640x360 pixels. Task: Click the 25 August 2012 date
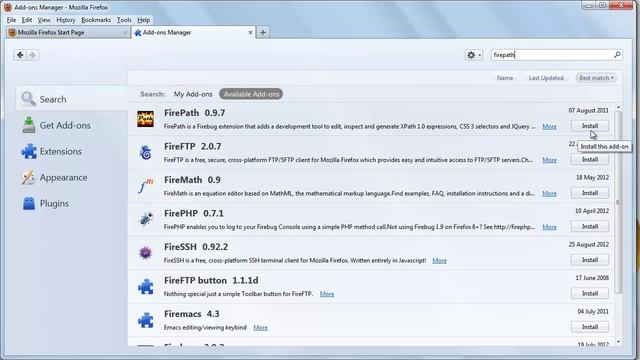click(x=588, y=244)
